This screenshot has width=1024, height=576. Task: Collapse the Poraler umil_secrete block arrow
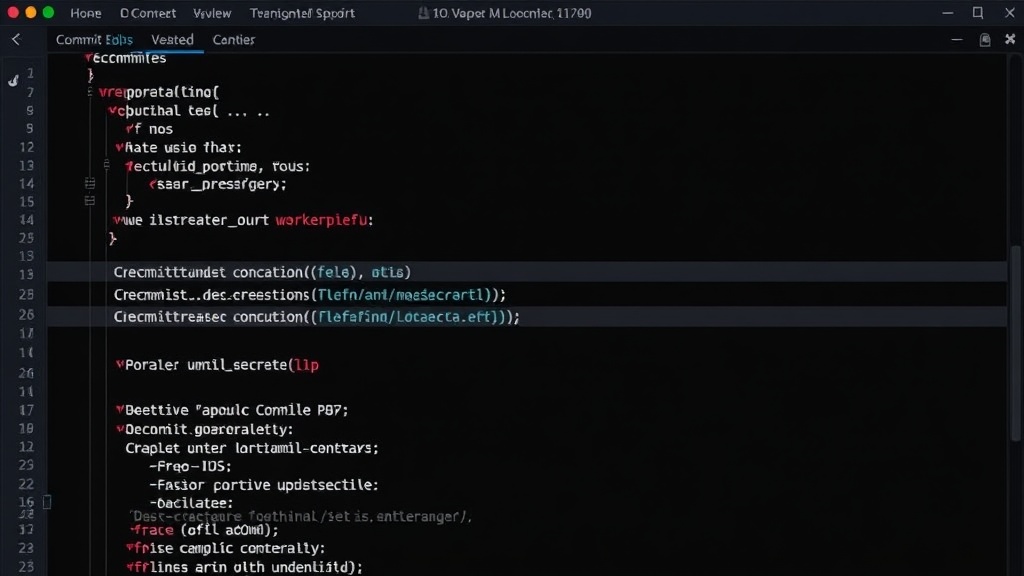(120, 364)
